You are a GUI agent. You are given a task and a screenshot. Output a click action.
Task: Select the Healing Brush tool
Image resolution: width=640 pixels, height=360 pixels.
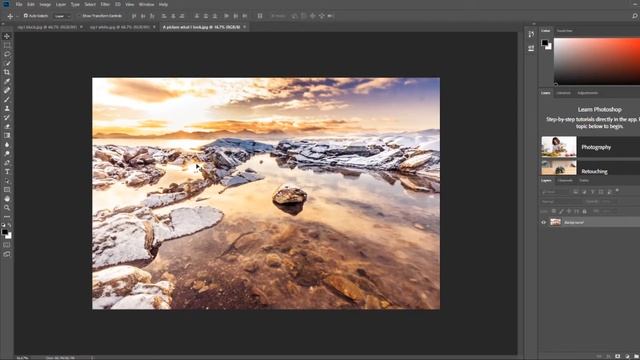pyautogui.click(x=7, y=90)
